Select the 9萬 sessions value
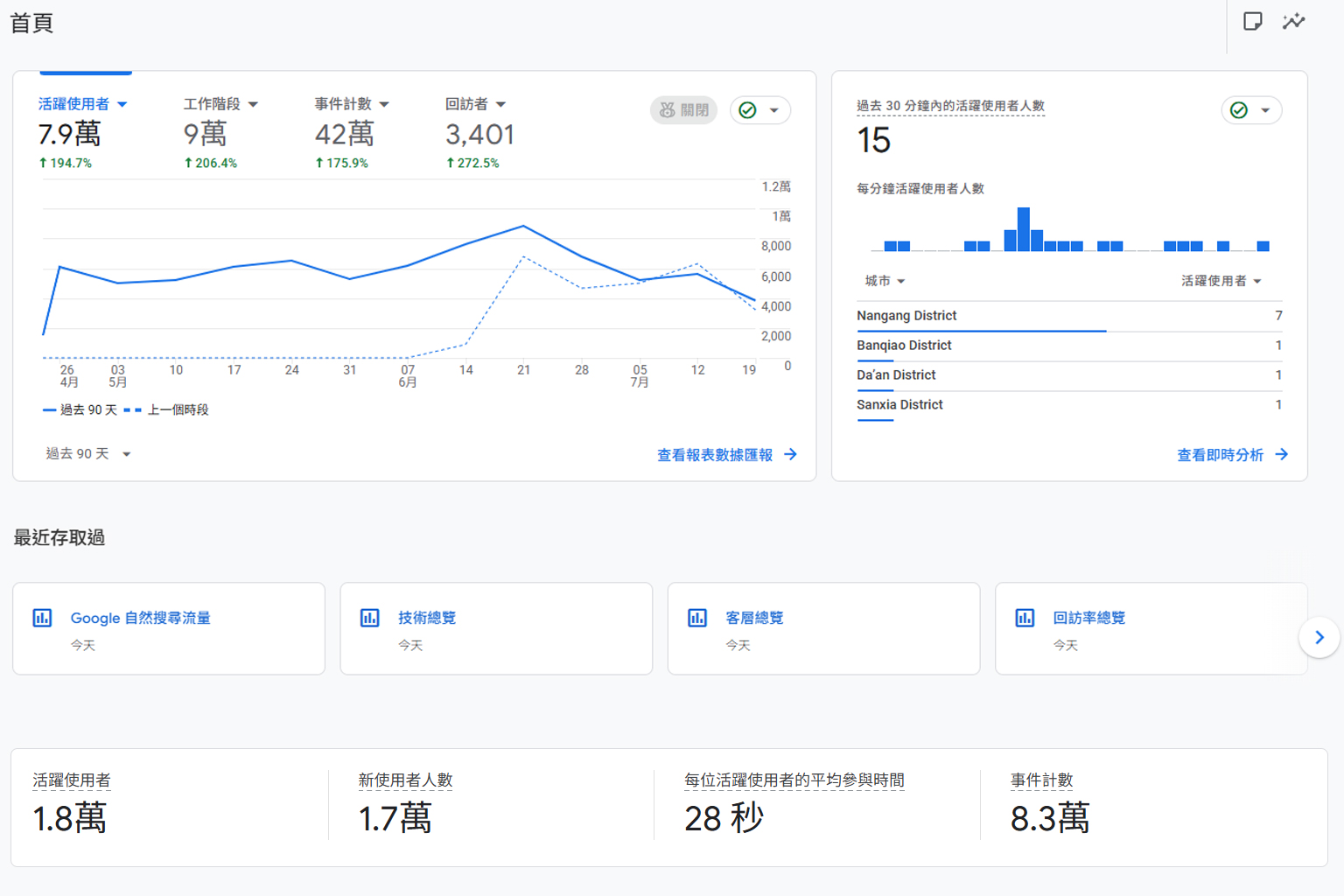The image size is (1344, 896). point(205,134)
